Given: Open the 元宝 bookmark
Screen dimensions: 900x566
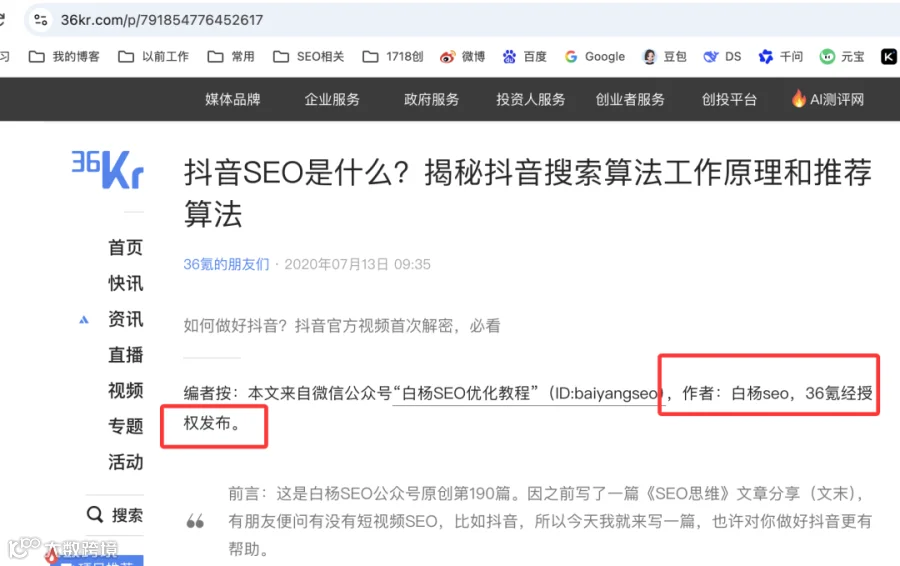Looking at the screenshot, I should 842,56.
